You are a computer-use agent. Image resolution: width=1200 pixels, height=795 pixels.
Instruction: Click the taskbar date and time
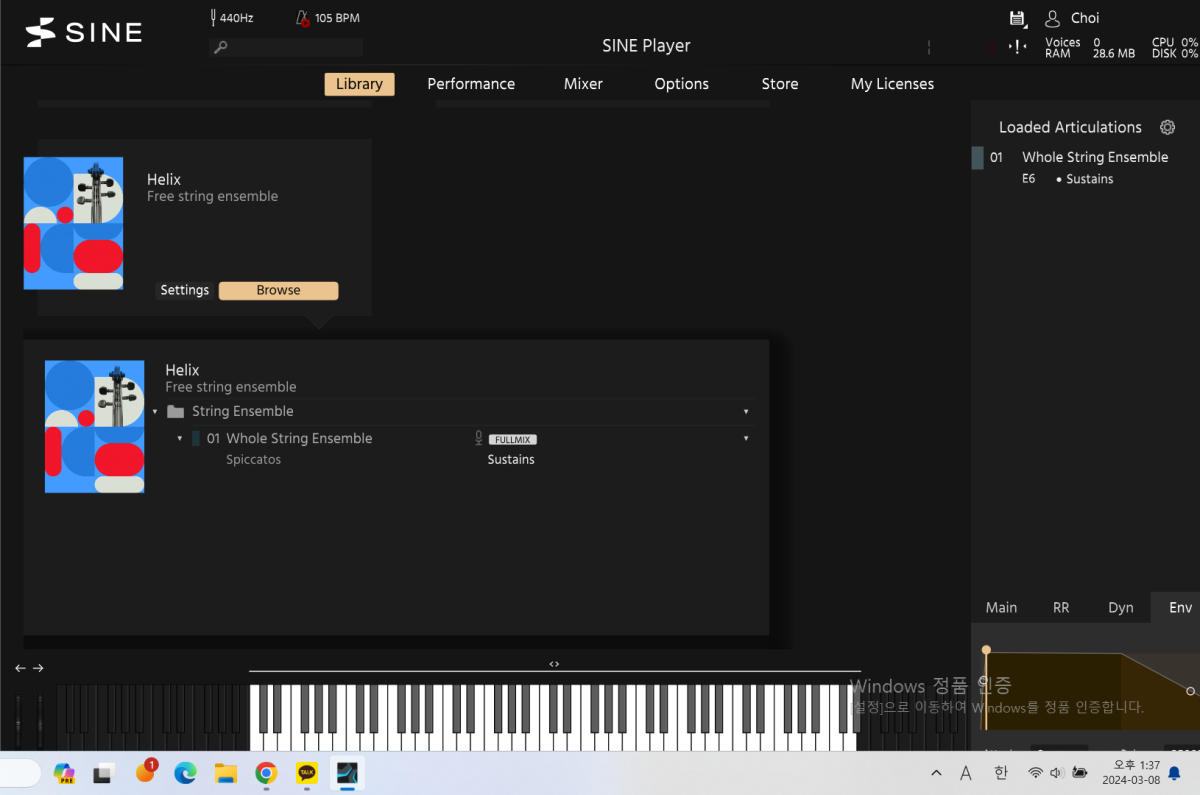point(1131,773)
